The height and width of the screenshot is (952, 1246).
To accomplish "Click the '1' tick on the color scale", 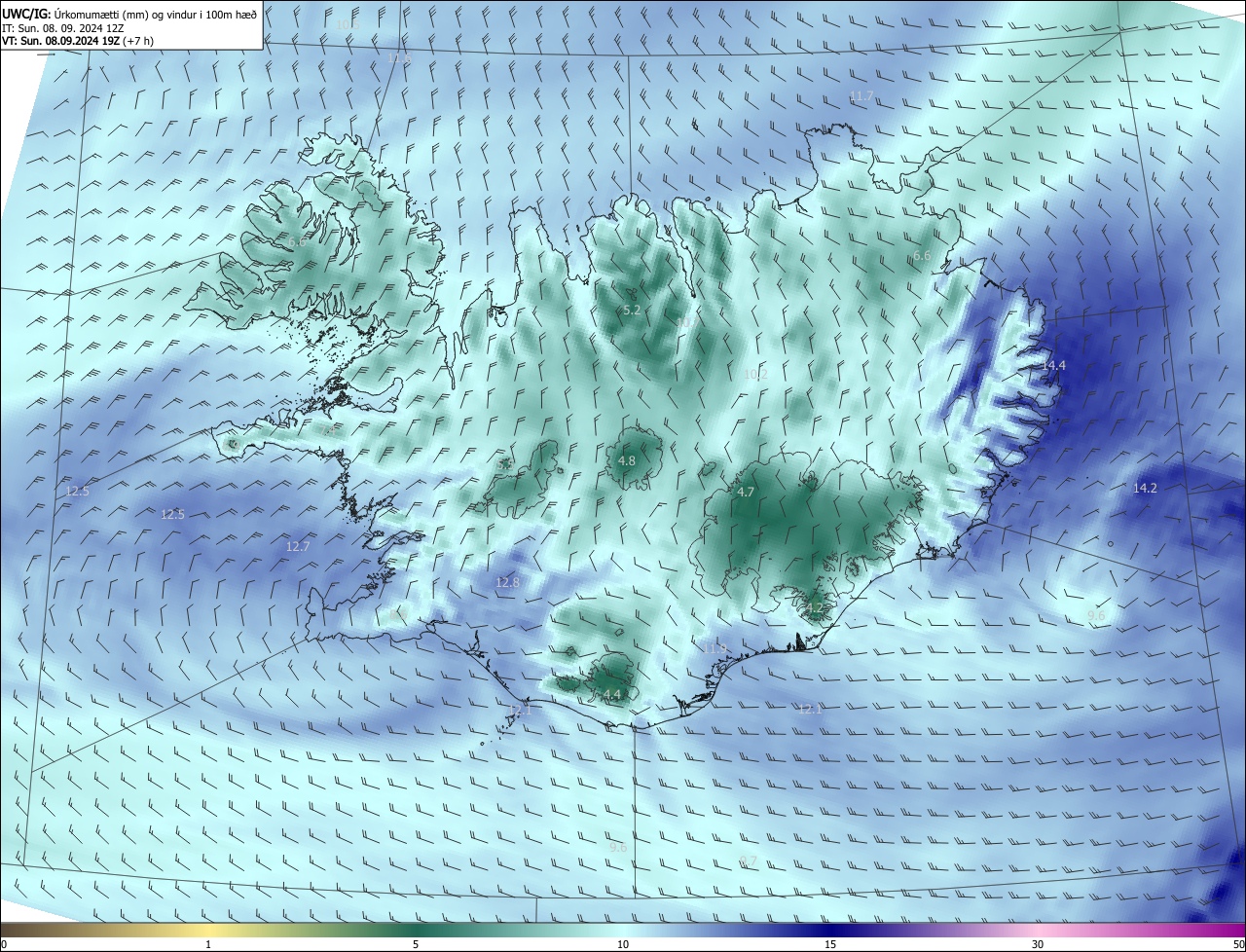I will pos(208,944).
